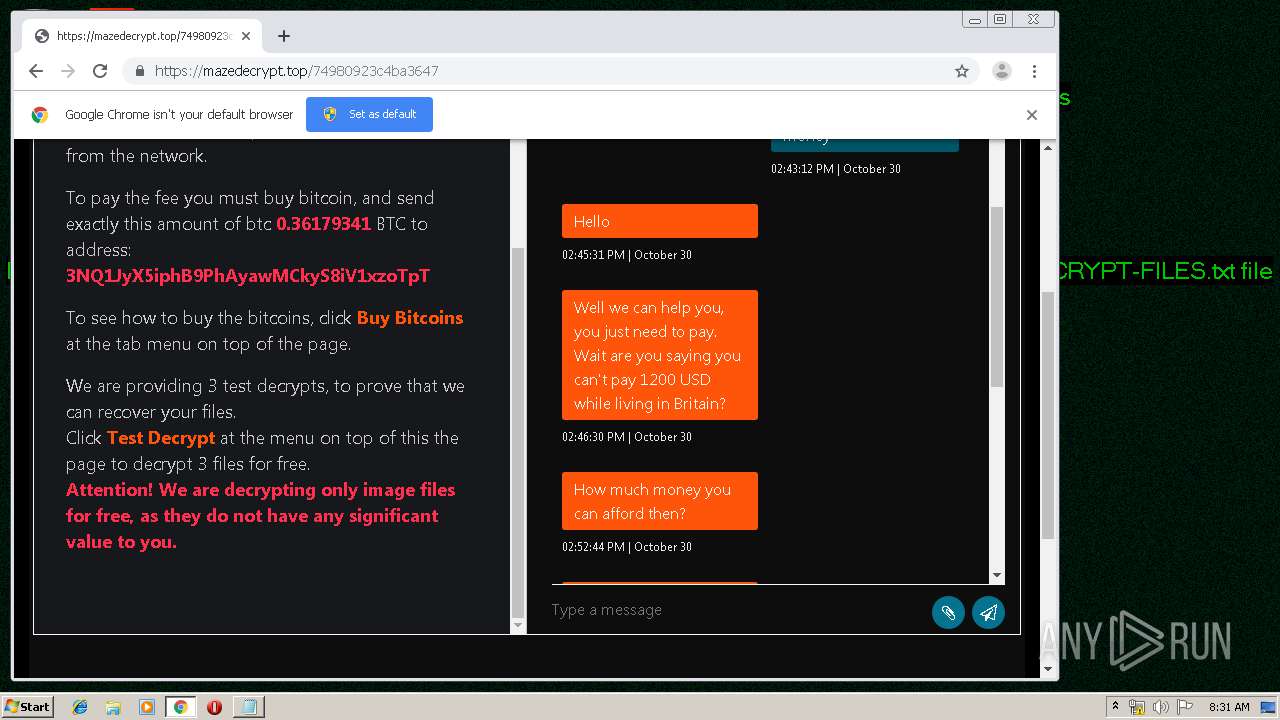Bookmark this page with the star icon
1280x720 pixels.
962,71
